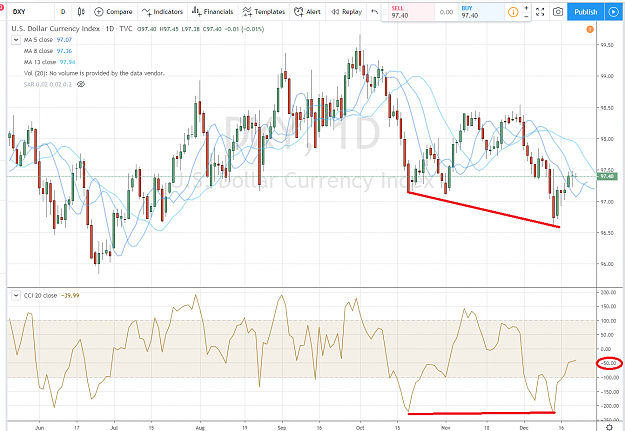Click the 200.00 CCI scale label
Screen dimensions: 625x431
(608, 292)
